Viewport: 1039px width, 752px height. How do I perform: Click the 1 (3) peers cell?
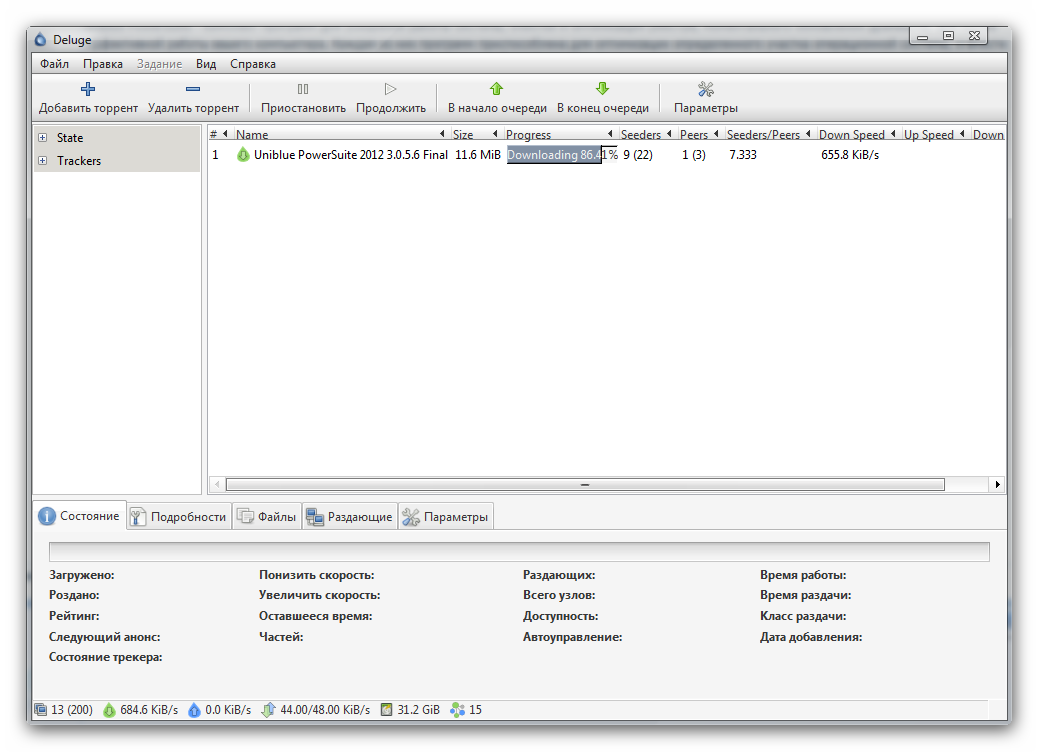(x=694, y=155)
